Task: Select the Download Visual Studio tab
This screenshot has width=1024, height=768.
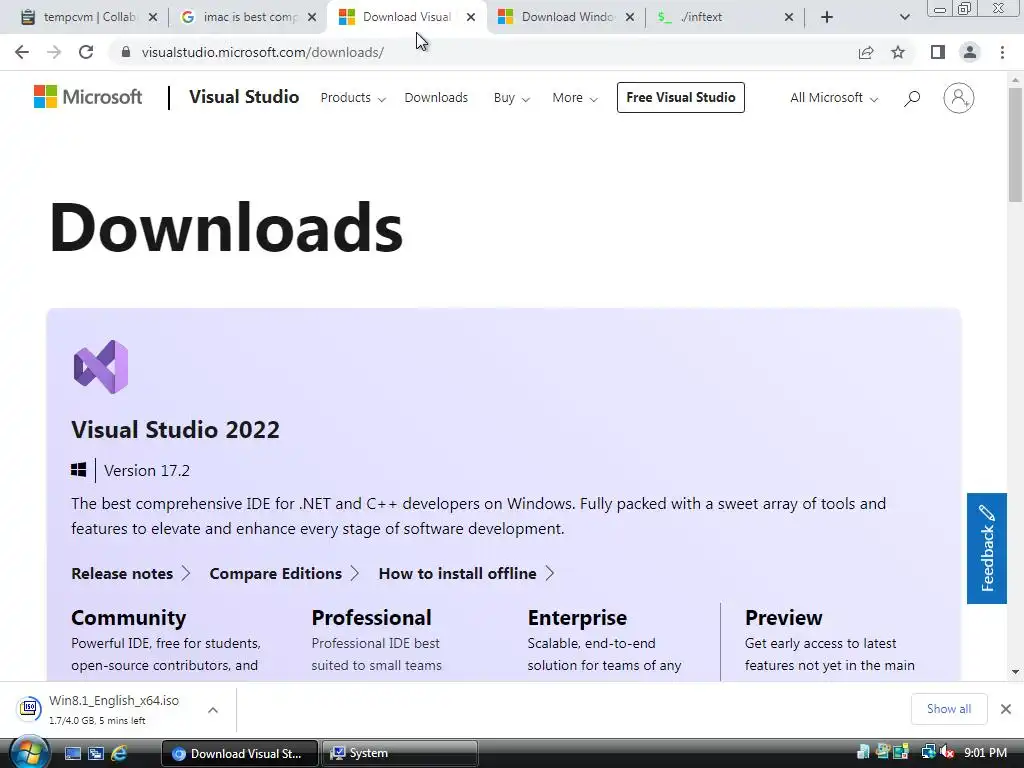Action: point(406,17)
